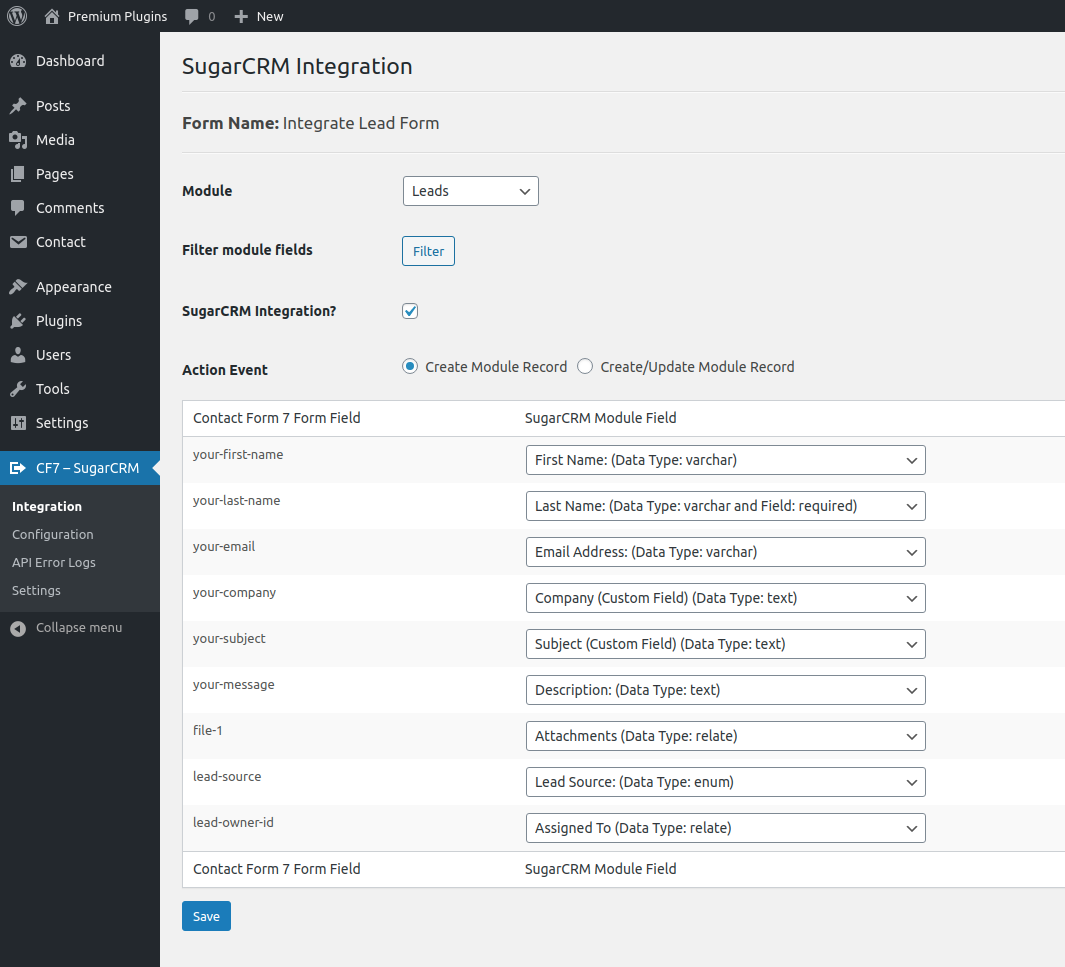
Task: Select the Tools wrench icon
Action: coord(20,389)
